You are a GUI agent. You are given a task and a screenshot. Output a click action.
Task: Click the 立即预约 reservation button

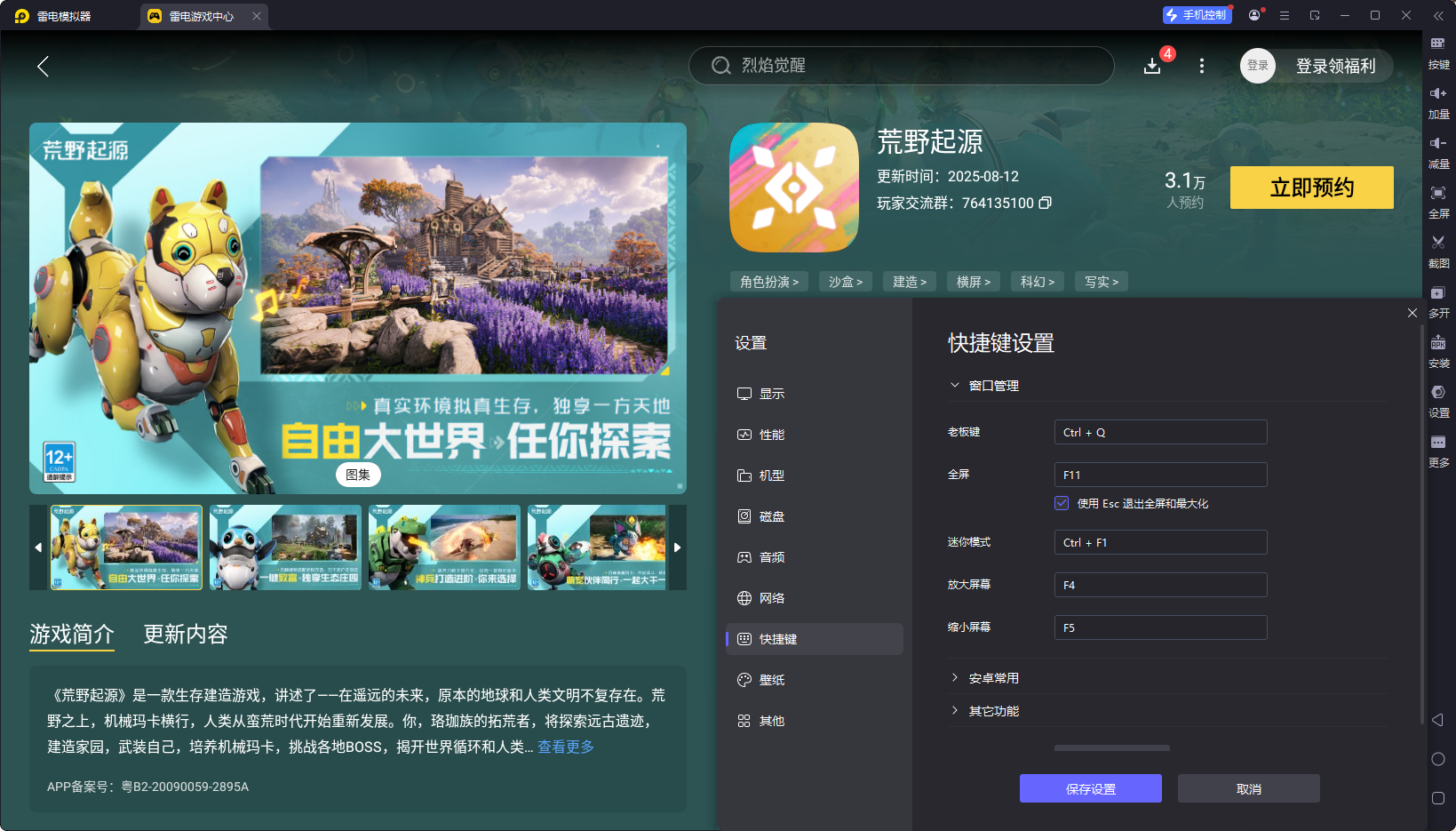1312,188
